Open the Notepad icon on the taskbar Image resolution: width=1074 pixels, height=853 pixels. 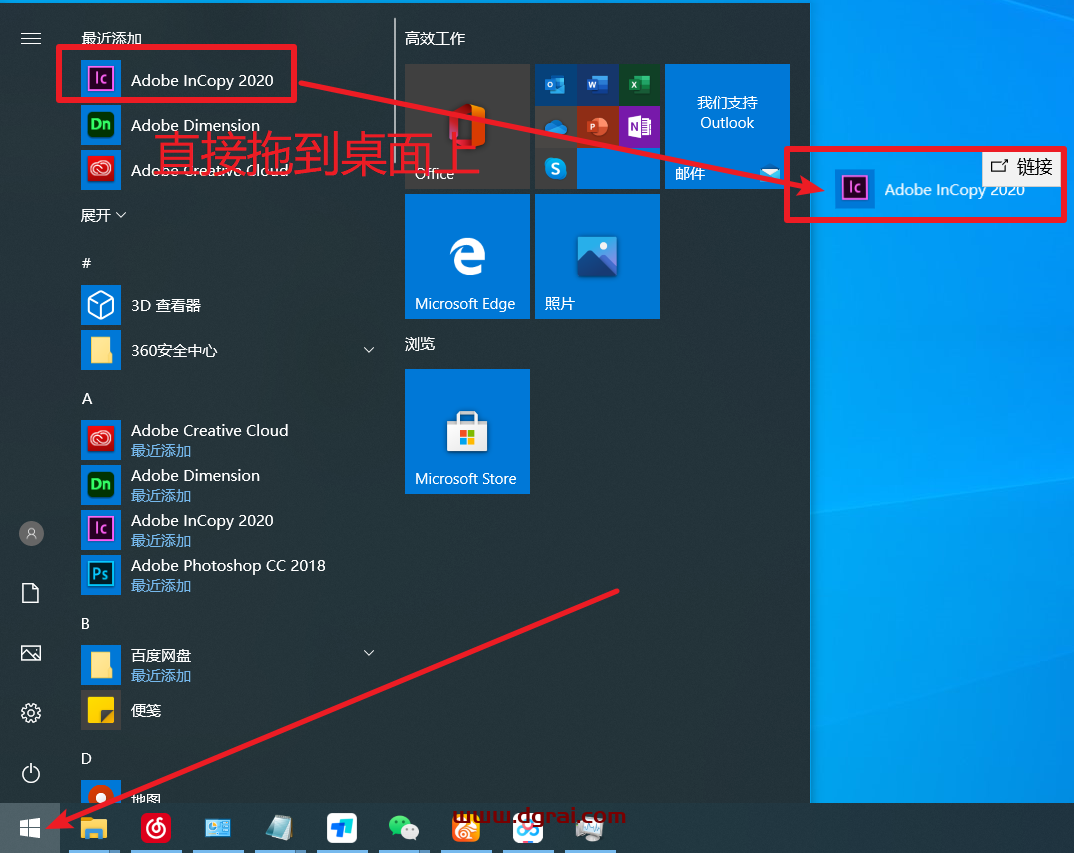(279, 828)
